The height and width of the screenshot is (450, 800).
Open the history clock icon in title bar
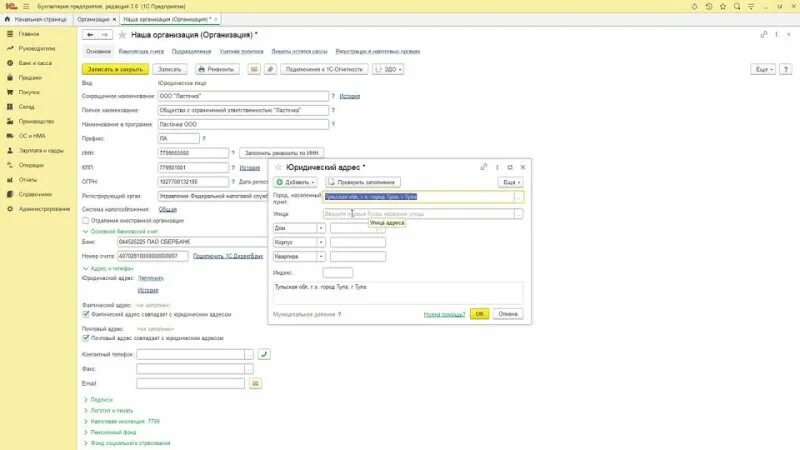click(709, 7)
